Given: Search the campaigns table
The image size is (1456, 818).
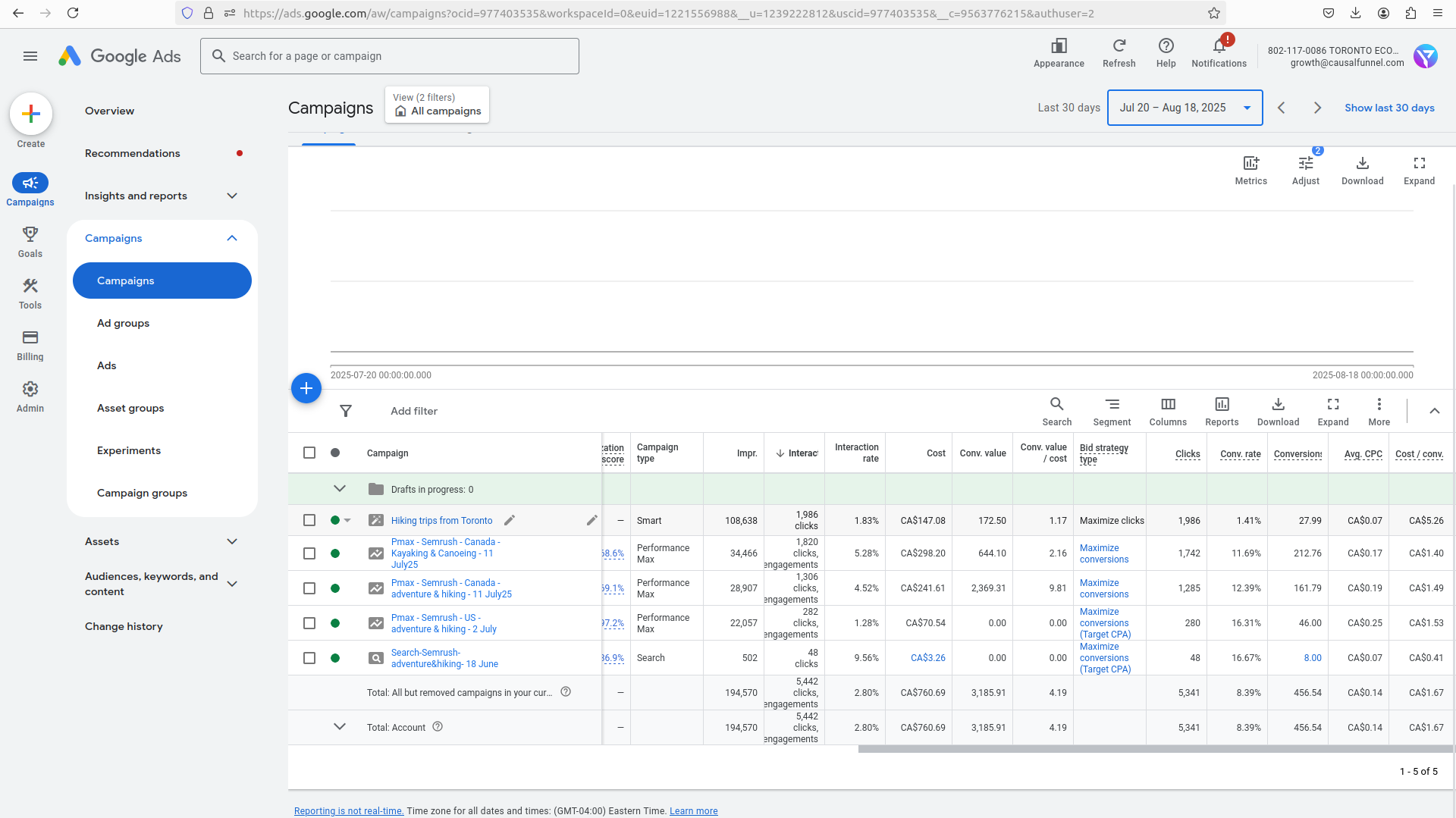Looking at the screenshot, I should (x=1056, y=412).
